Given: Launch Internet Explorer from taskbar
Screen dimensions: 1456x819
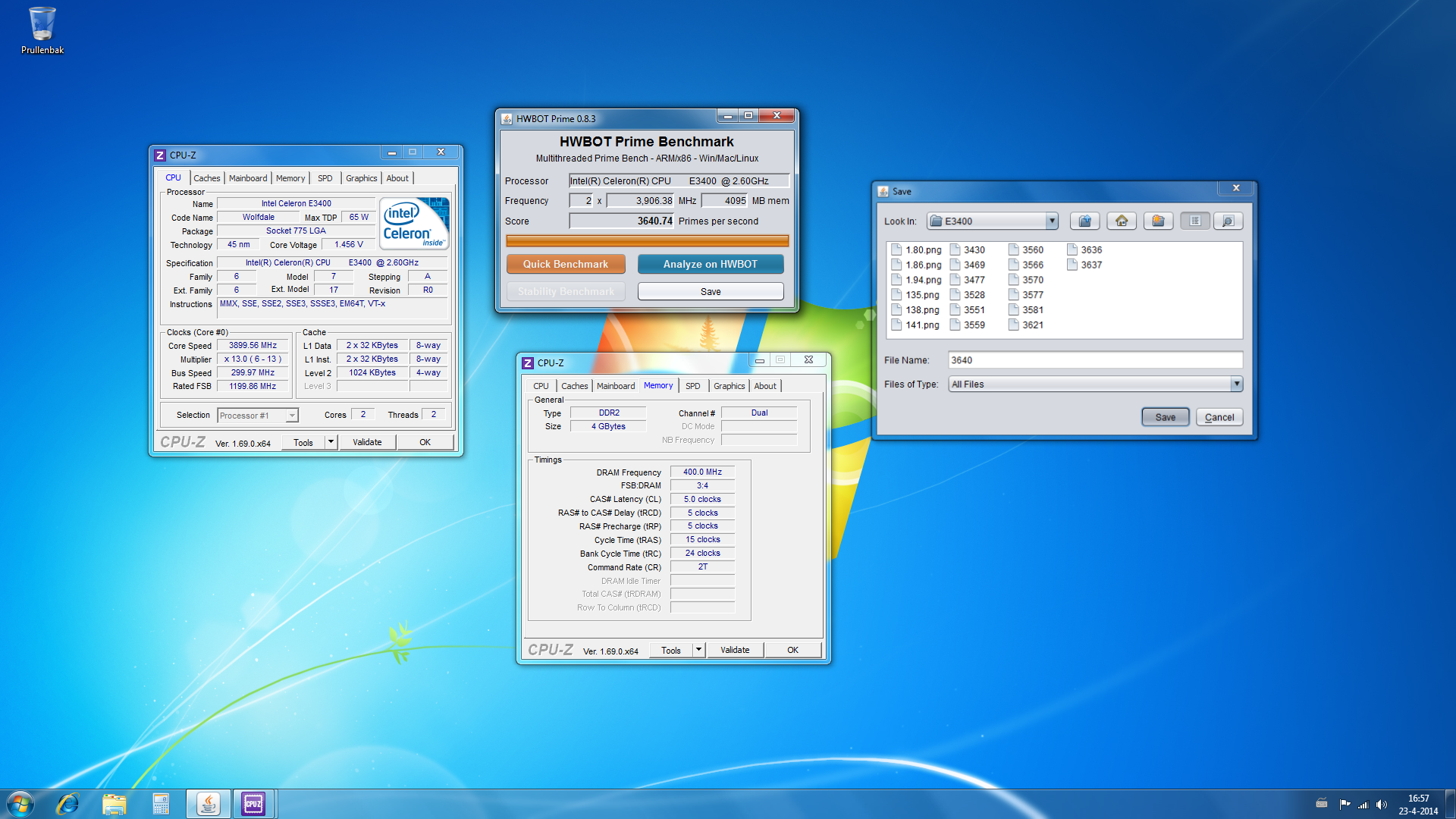Looking at the screenshot, I should point(67,804).
